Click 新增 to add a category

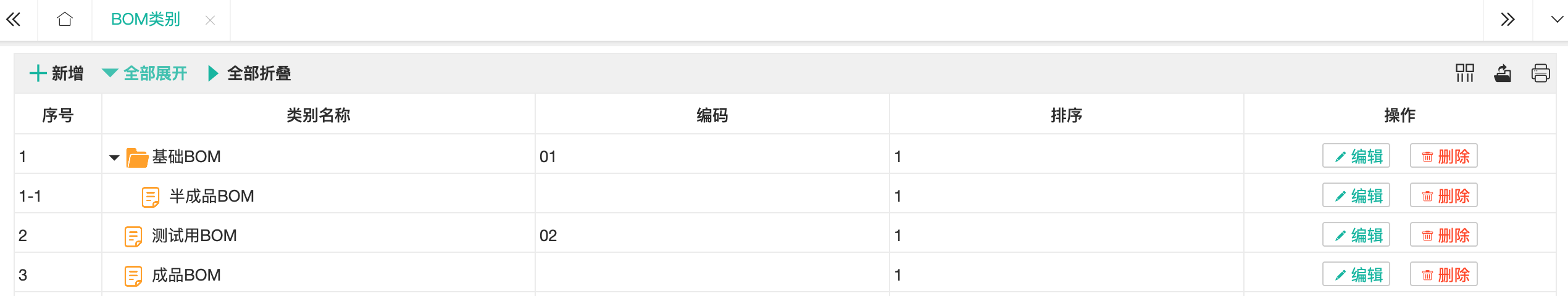click(57, 73)
